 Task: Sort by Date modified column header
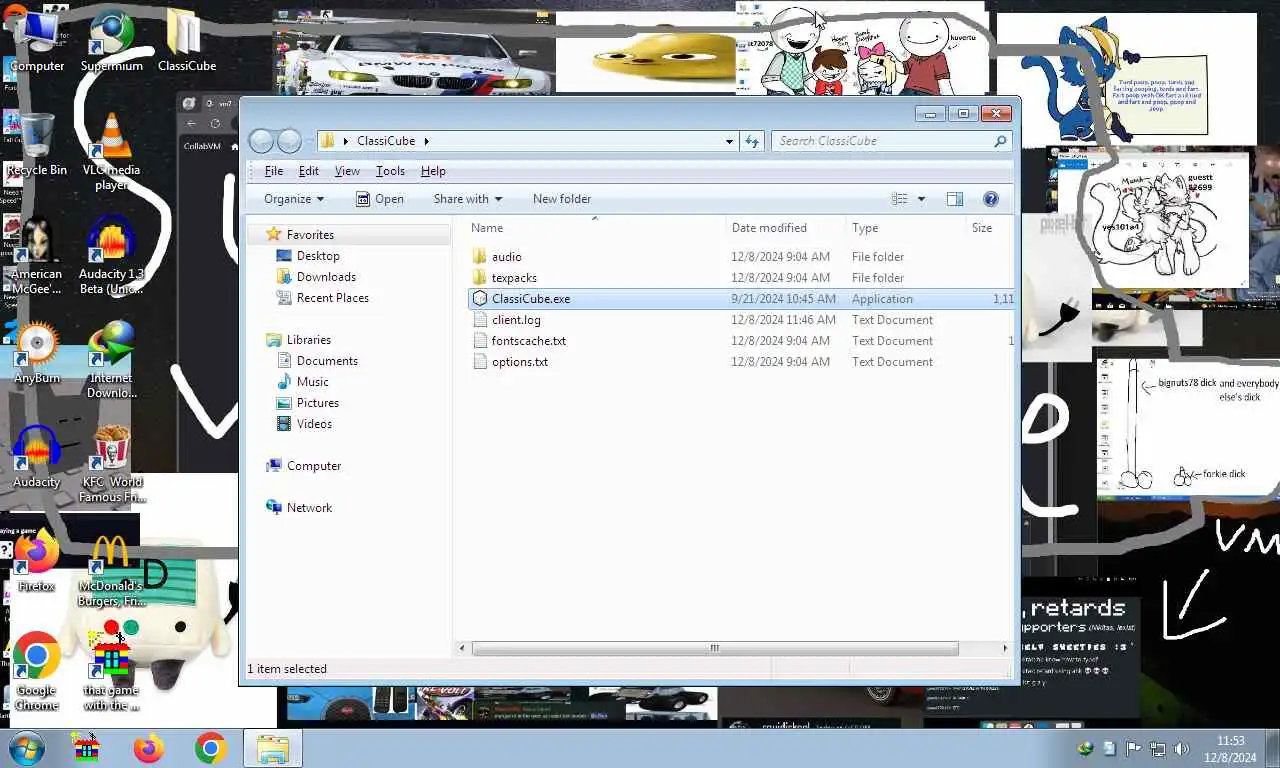click(x=785, y=228)
